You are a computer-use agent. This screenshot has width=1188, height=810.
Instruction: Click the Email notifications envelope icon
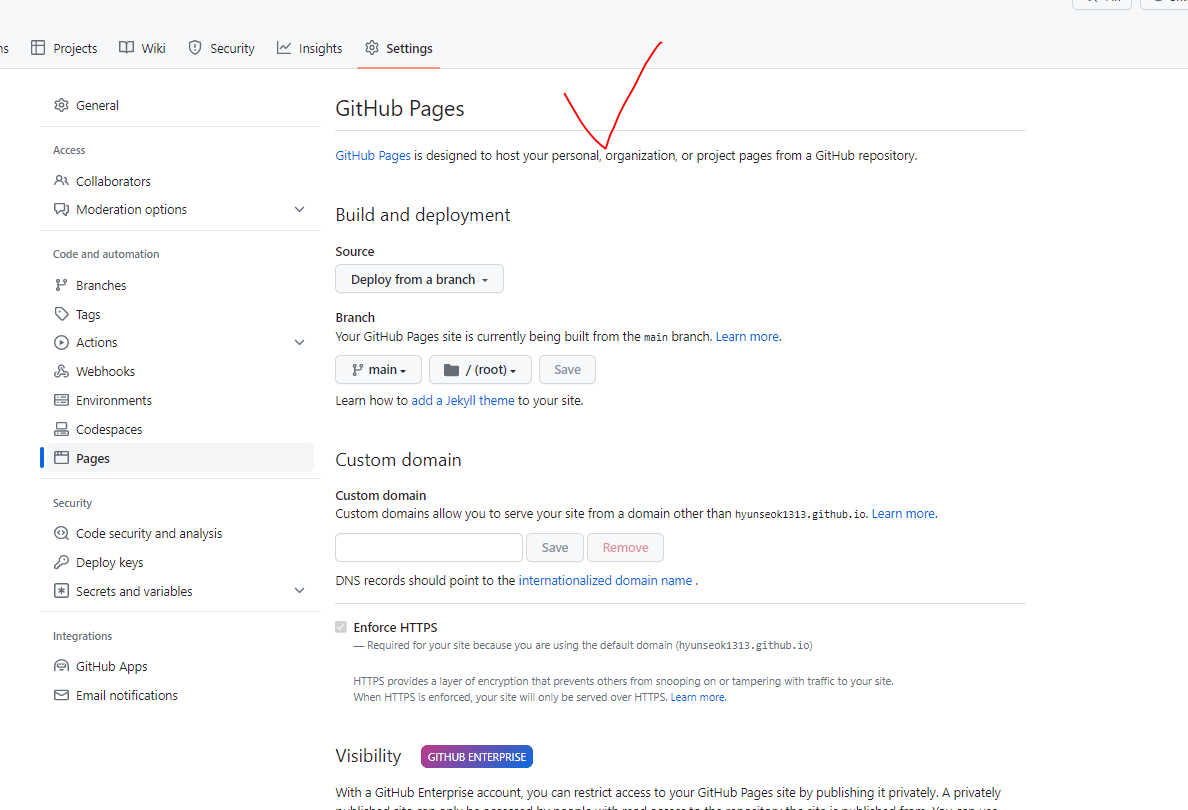click(61, 695)
